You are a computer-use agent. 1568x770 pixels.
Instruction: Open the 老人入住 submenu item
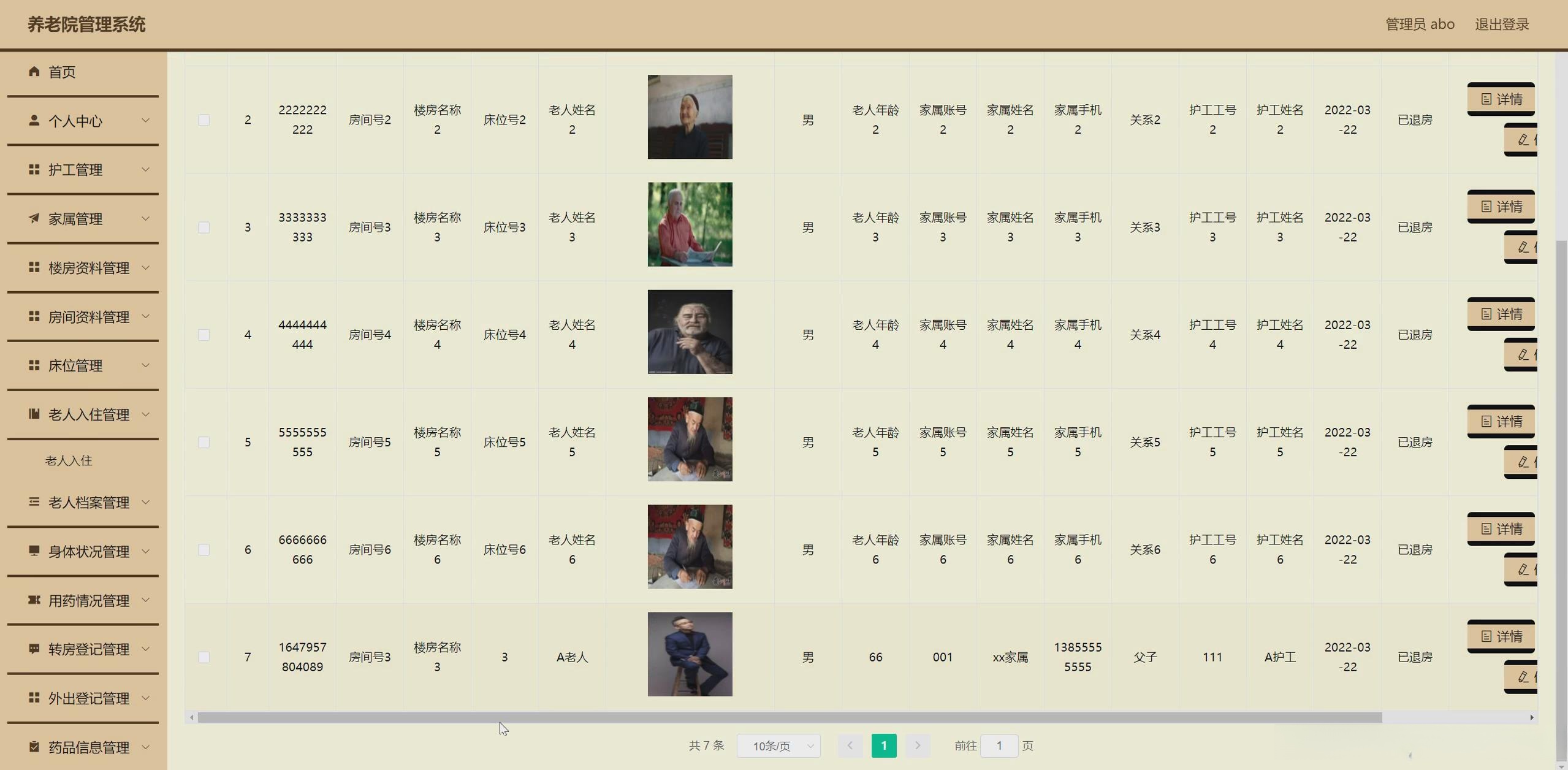pyautogui.click(x=69, y=460)
